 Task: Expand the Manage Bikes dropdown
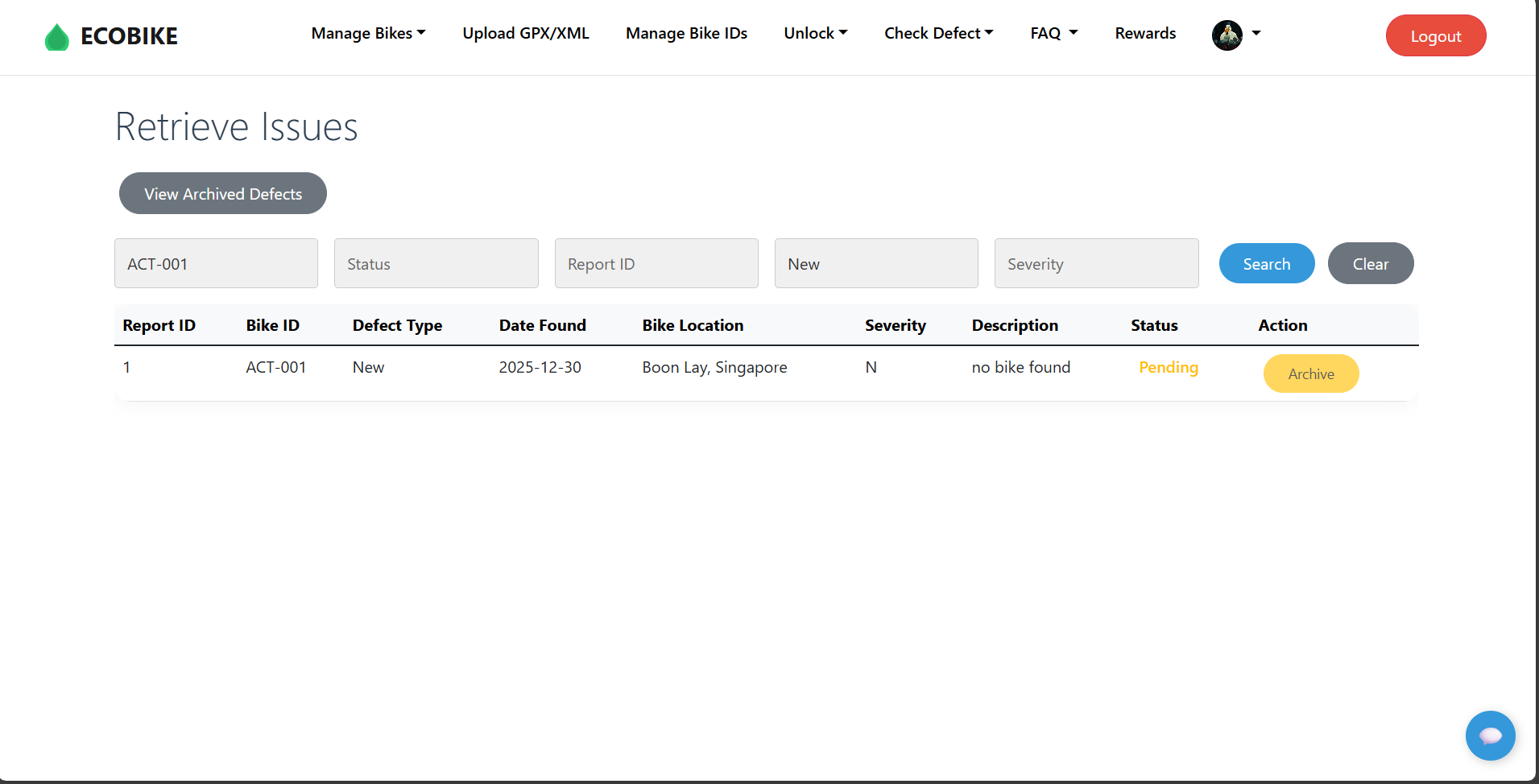[x=368, y=33]
